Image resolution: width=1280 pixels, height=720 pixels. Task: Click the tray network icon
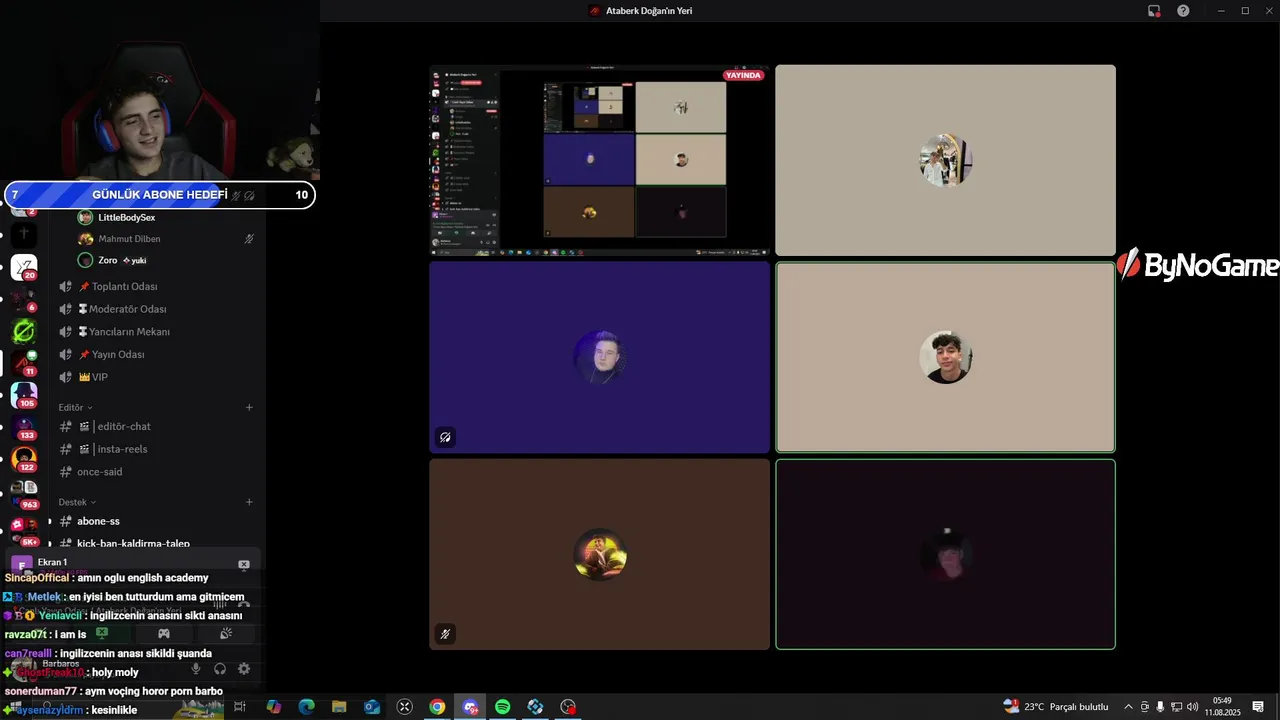1176,707
